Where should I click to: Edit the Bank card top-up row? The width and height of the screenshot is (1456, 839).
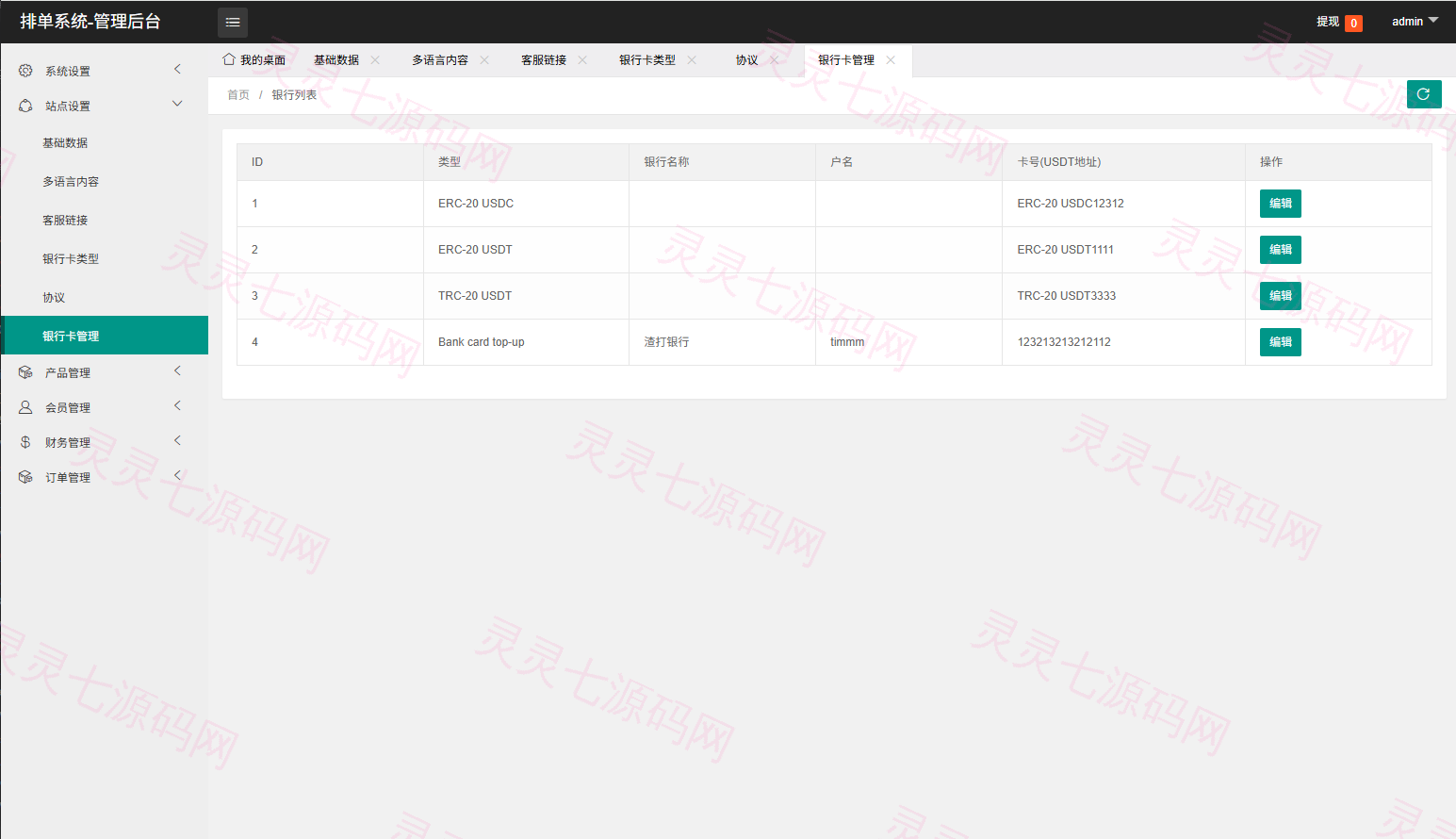click(x=1280, y=342)
